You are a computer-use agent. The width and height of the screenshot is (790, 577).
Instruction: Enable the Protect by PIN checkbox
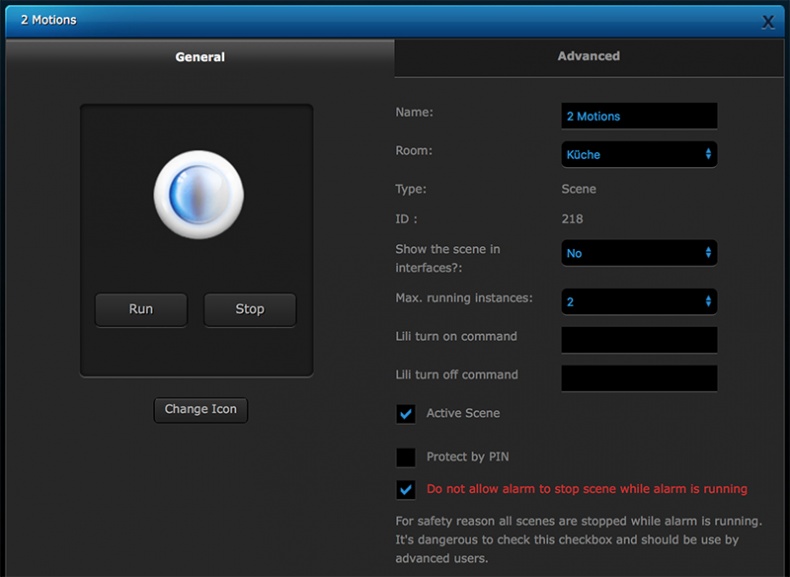pyautogui.click(x=406, y=457)
